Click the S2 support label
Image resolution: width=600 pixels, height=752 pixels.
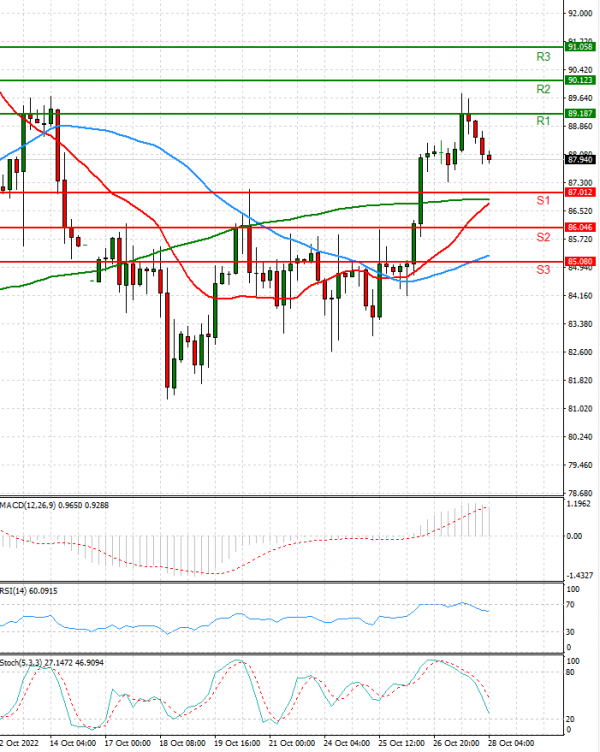point(543,237)
